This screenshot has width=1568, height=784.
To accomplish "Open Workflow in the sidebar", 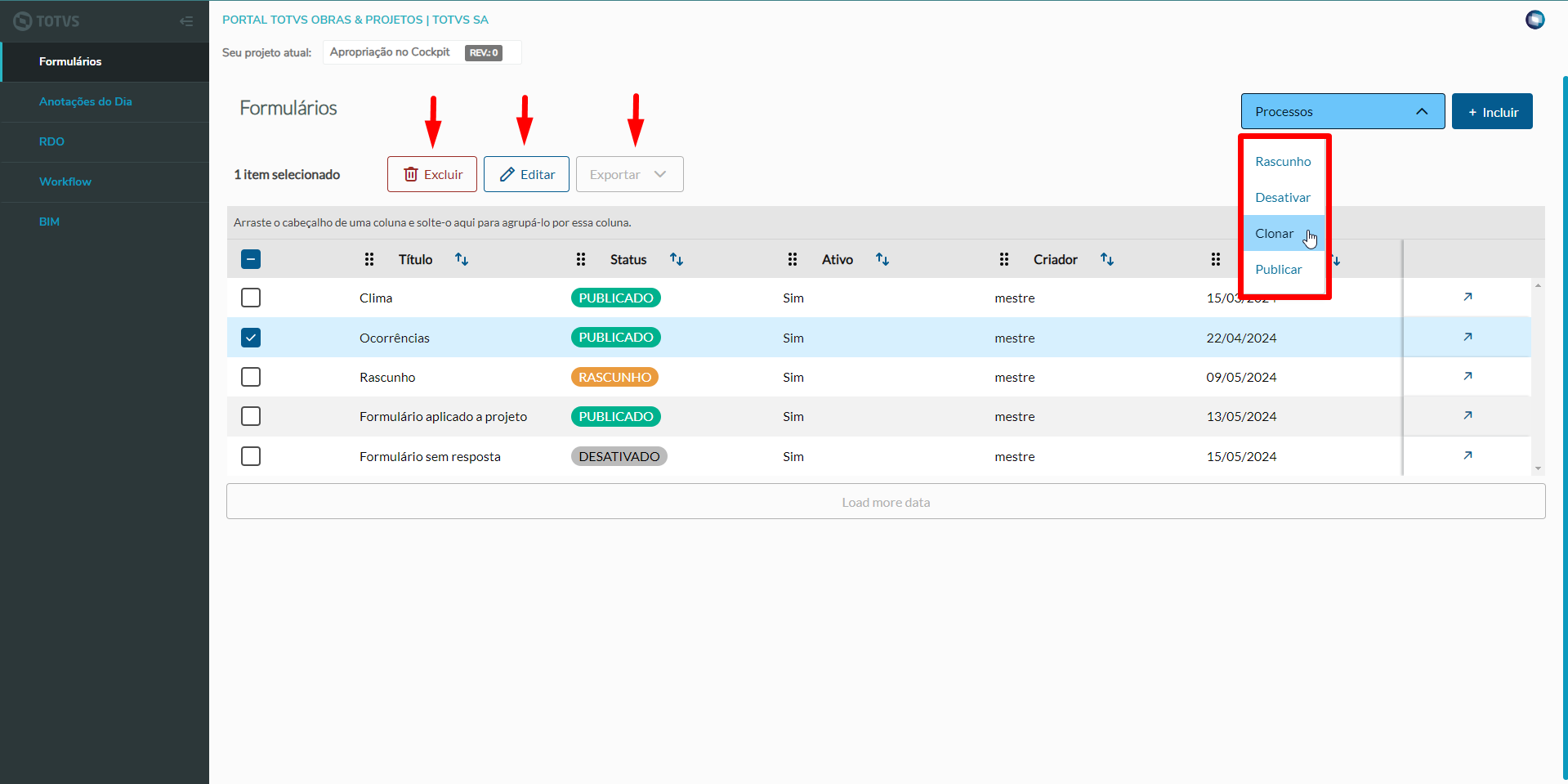I will point(105,181).
